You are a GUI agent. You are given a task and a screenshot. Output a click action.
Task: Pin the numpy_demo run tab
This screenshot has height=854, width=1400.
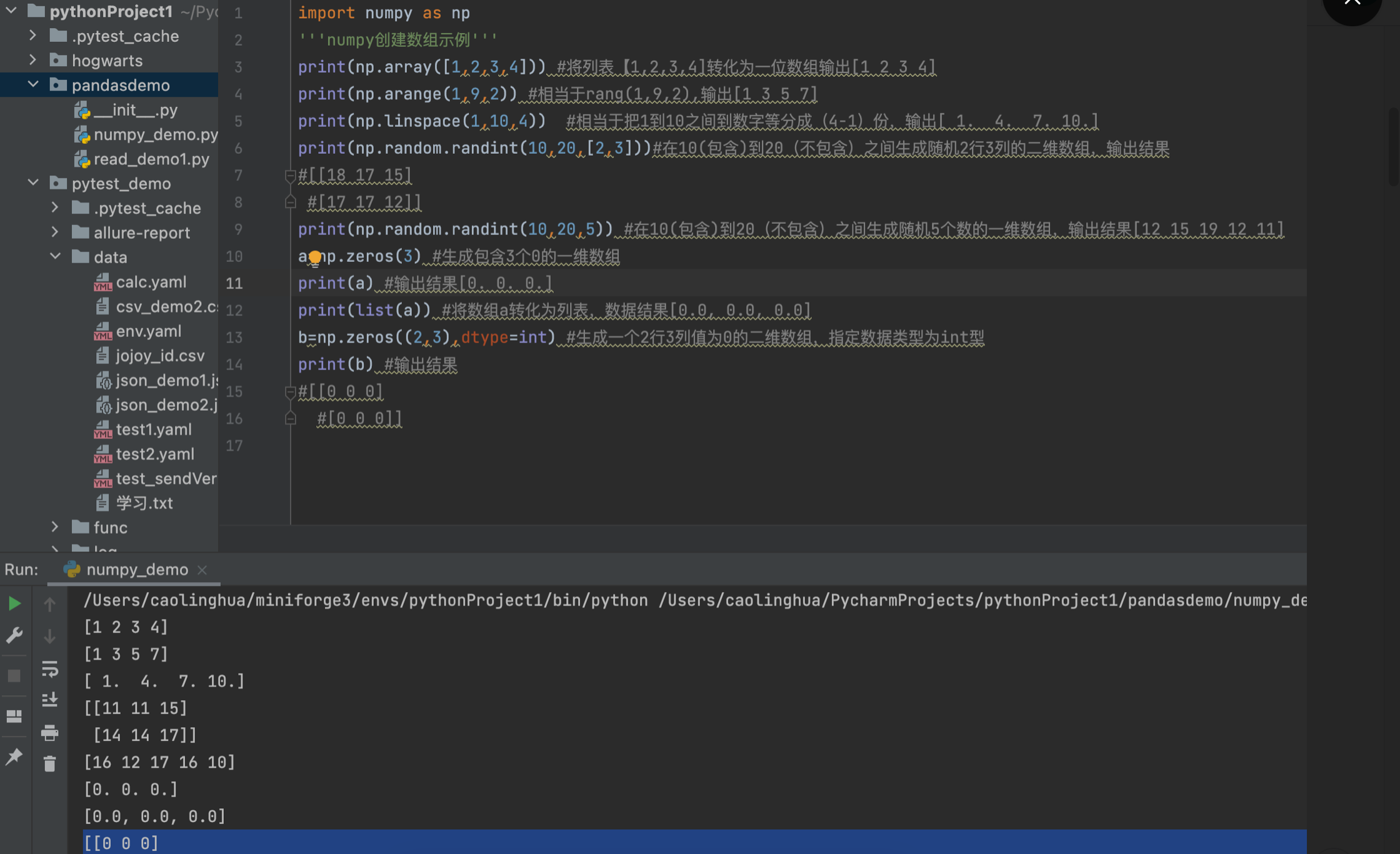pyautogui.click(x=14, y=757)
